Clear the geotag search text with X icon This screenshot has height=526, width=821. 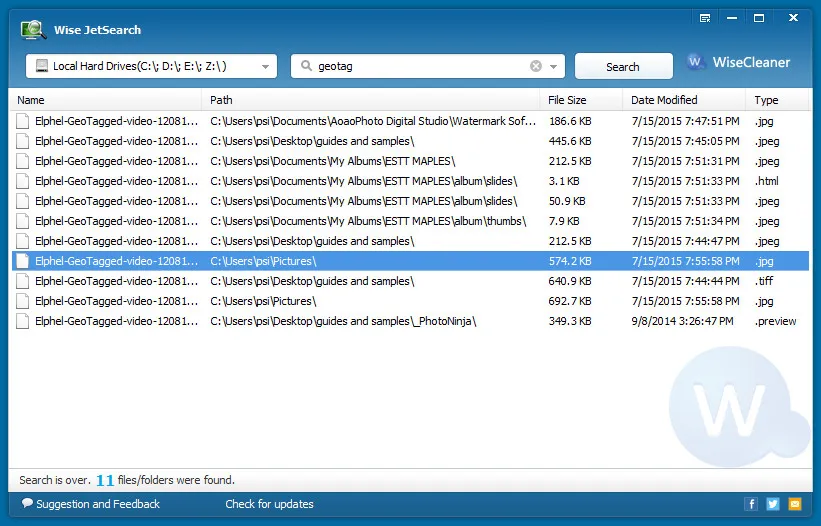point(536,66)
